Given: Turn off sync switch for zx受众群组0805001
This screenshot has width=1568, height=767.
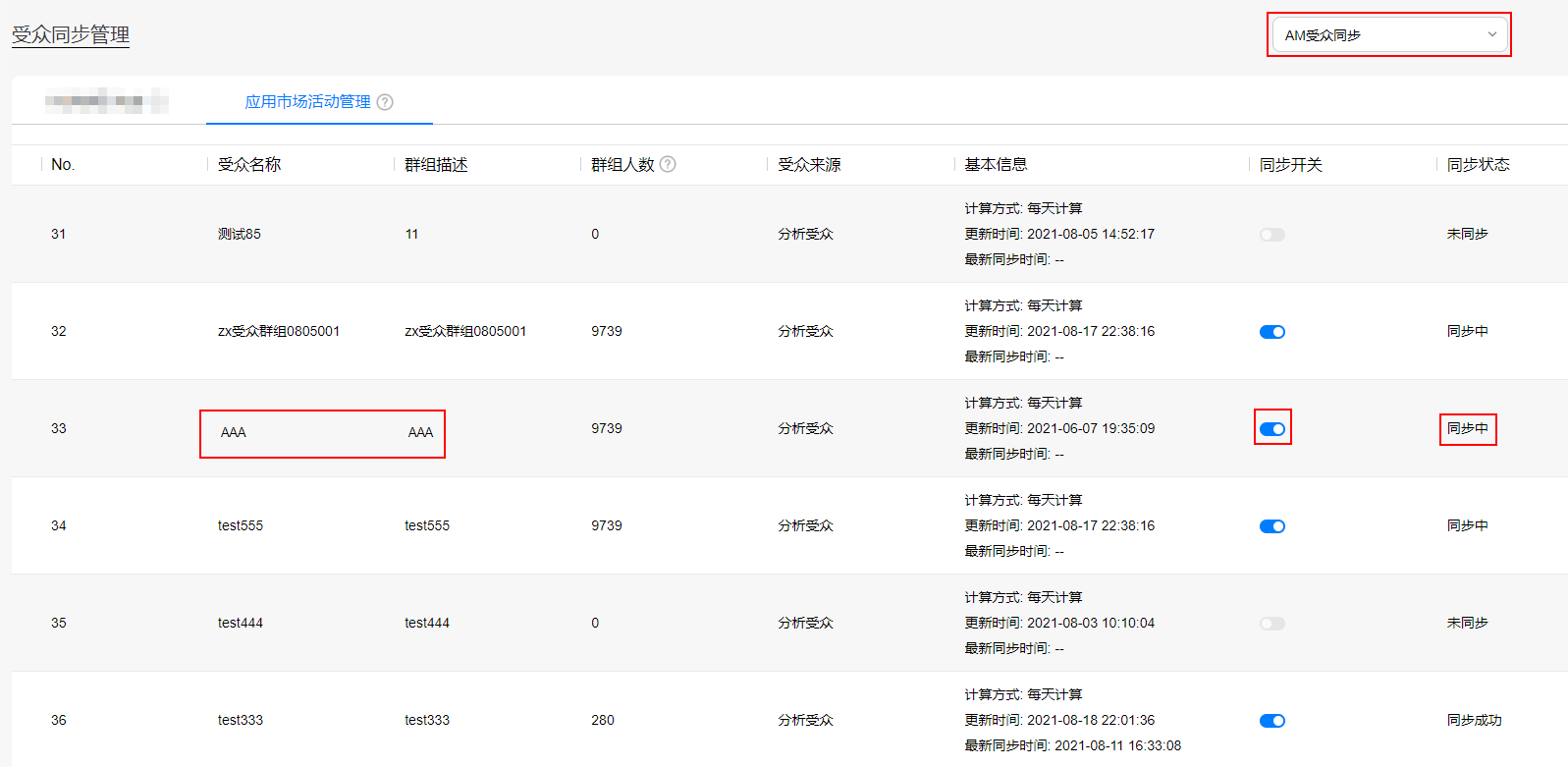Looking at the screenshot, I should (x=1271, y=332).
